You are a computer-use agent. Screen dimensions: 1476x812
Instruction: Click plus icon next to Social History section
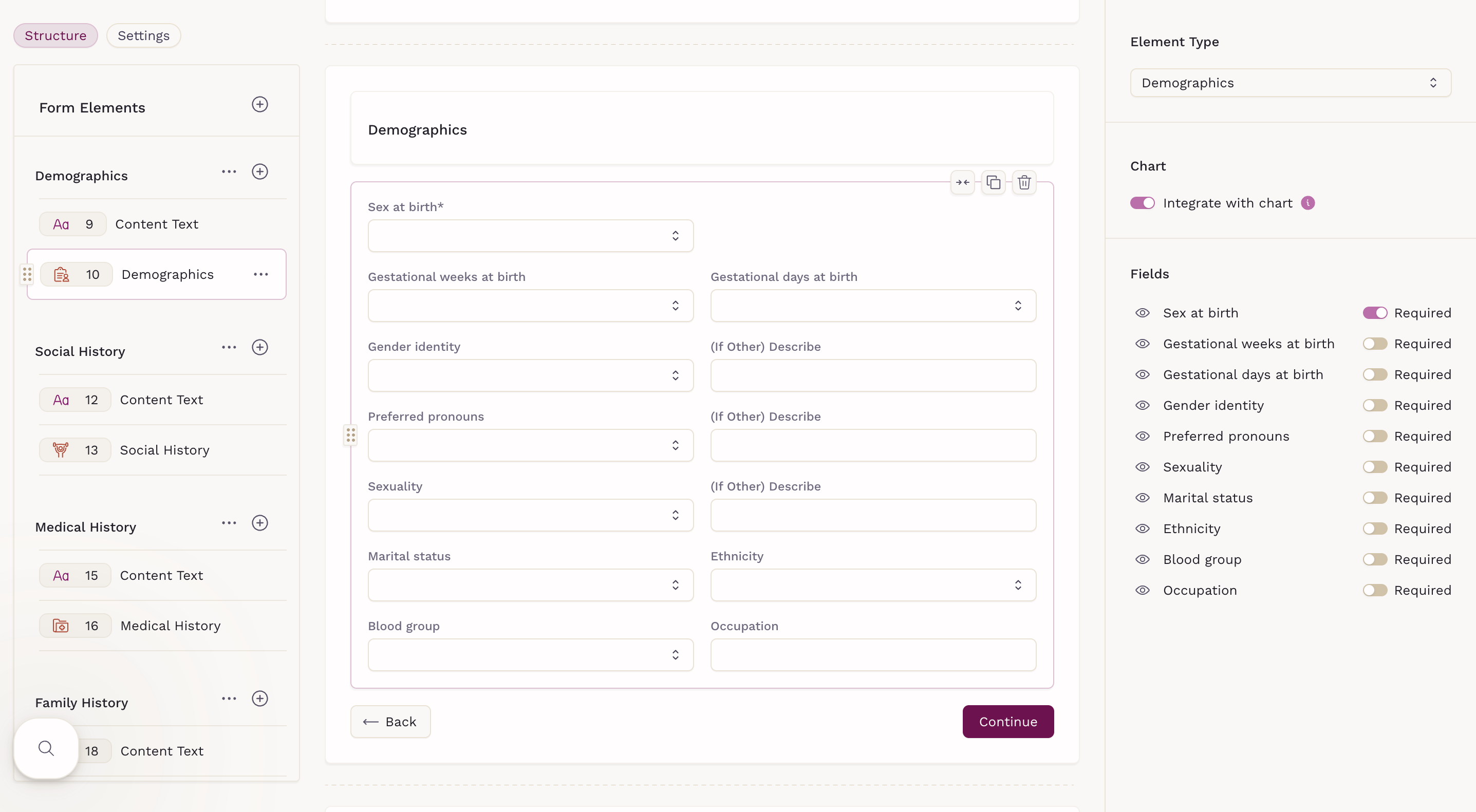coord(259,347)
